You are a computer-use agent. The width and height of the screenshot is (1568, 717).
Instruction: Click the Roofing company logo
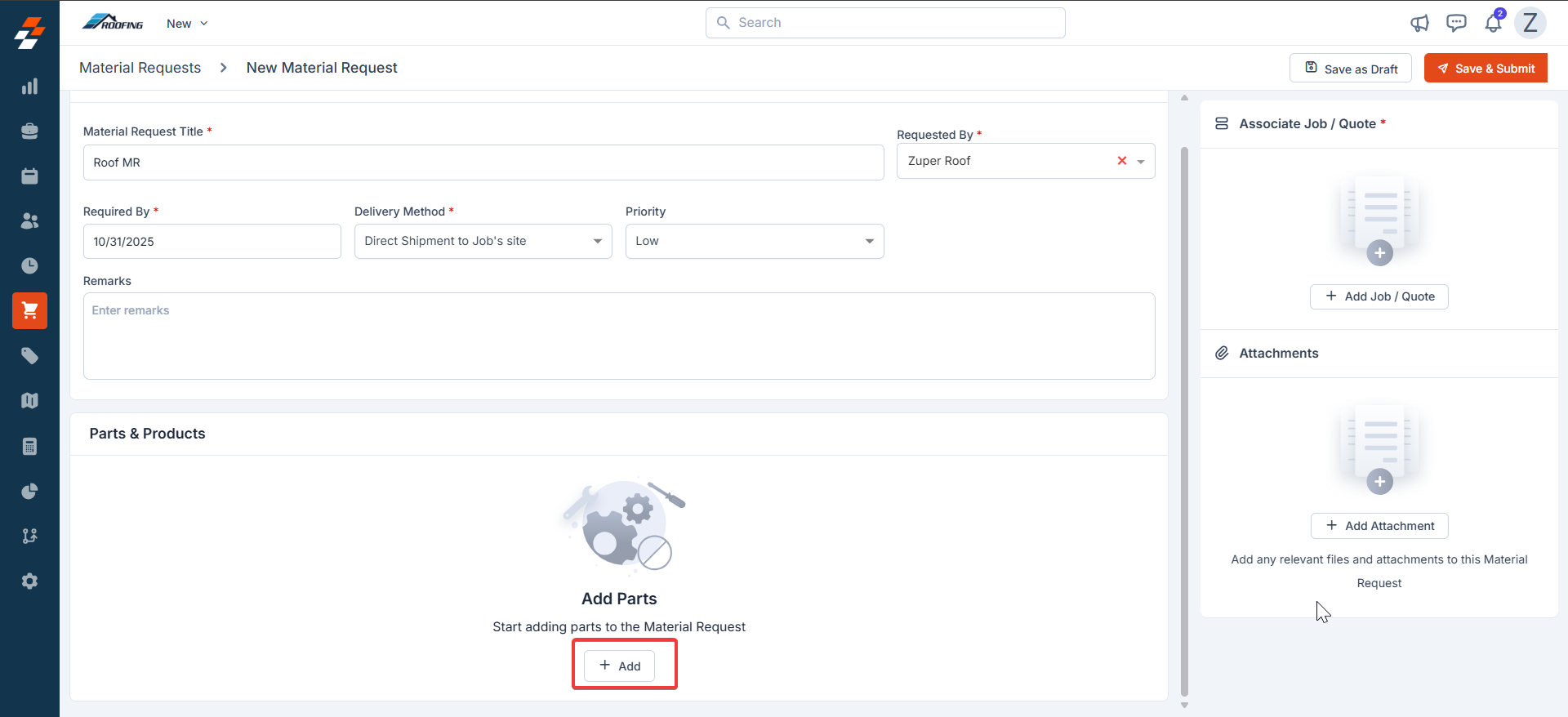113,22
